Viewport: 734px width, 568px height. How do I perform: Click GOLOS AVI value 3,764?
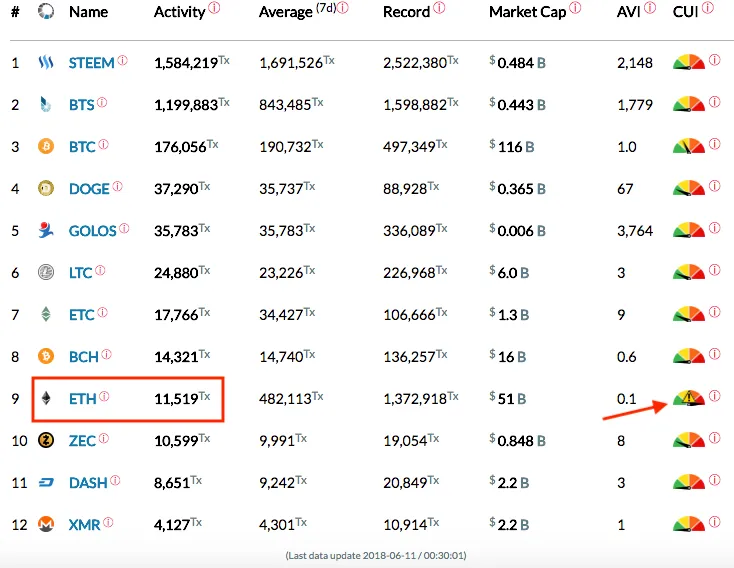pos(635,231)
